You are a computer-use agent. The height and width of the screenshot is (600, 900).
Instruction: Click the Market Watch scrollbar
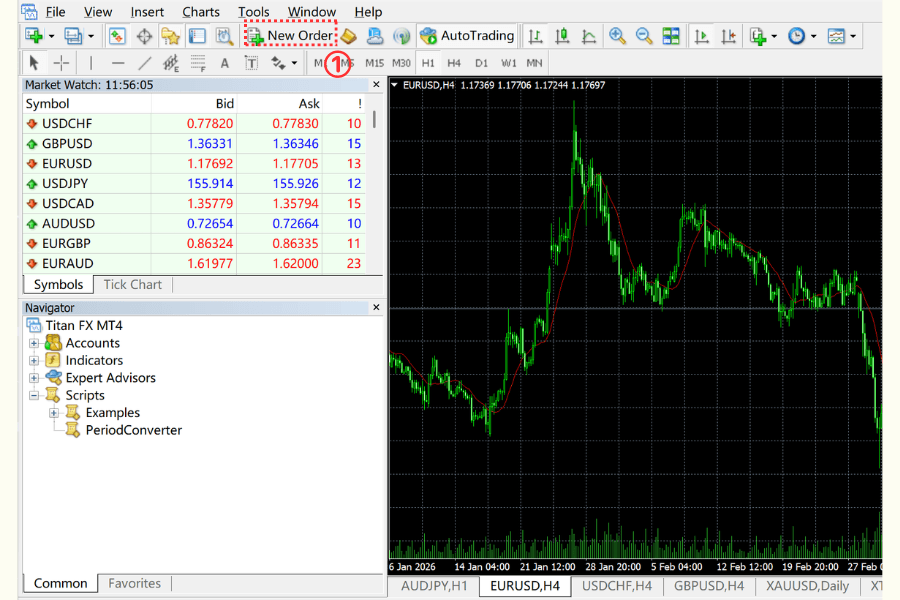click(x=374, y=119)
